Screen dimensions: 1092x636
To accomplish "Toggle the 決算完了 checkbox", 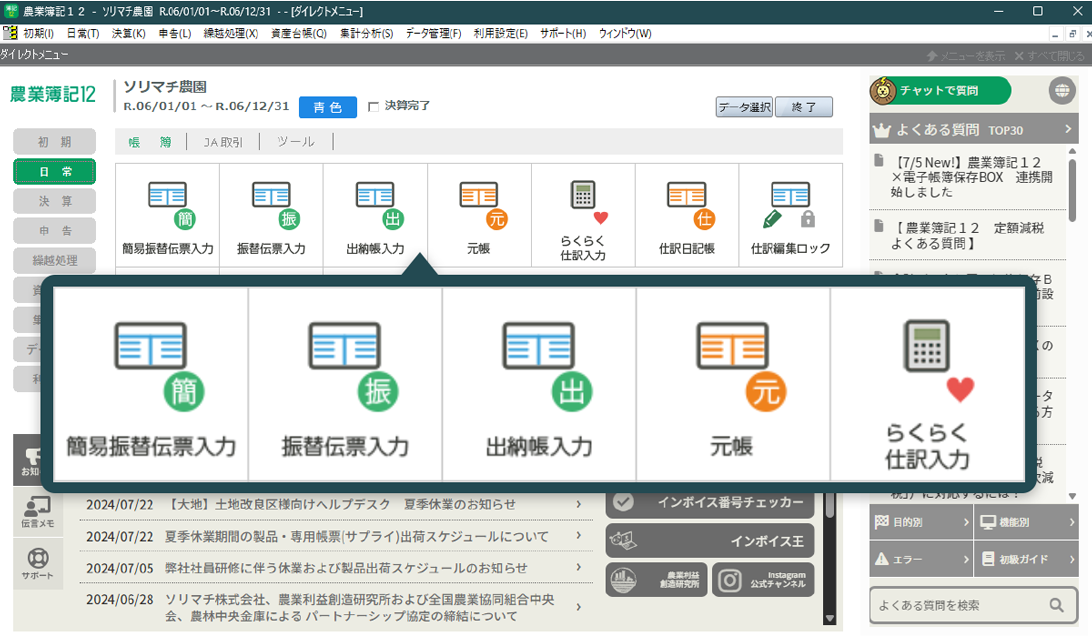I will coord(373,107).
